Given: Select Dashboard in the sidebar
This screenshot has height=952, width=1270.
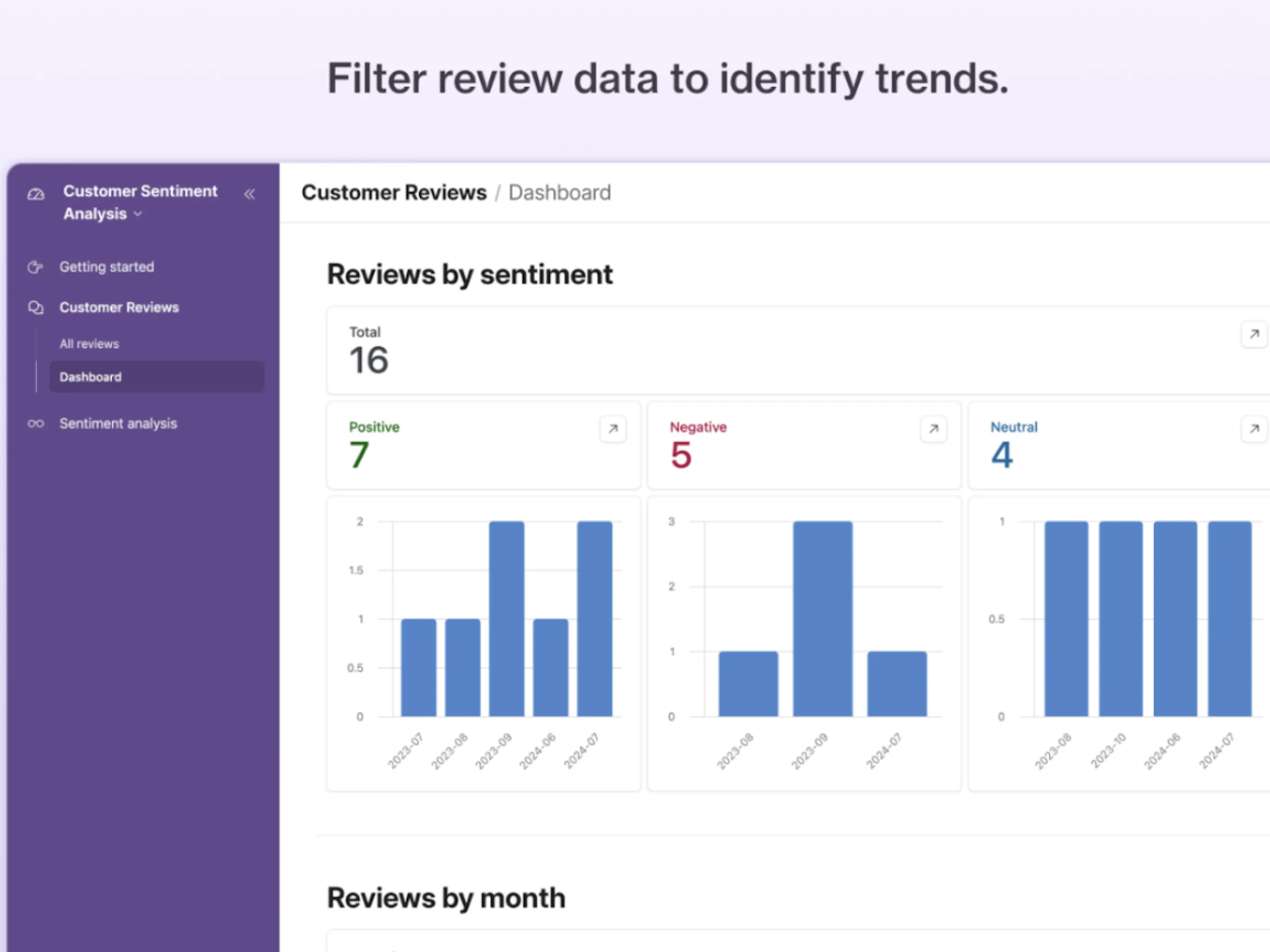Looking at the screenshot, I should coord(91,377).
